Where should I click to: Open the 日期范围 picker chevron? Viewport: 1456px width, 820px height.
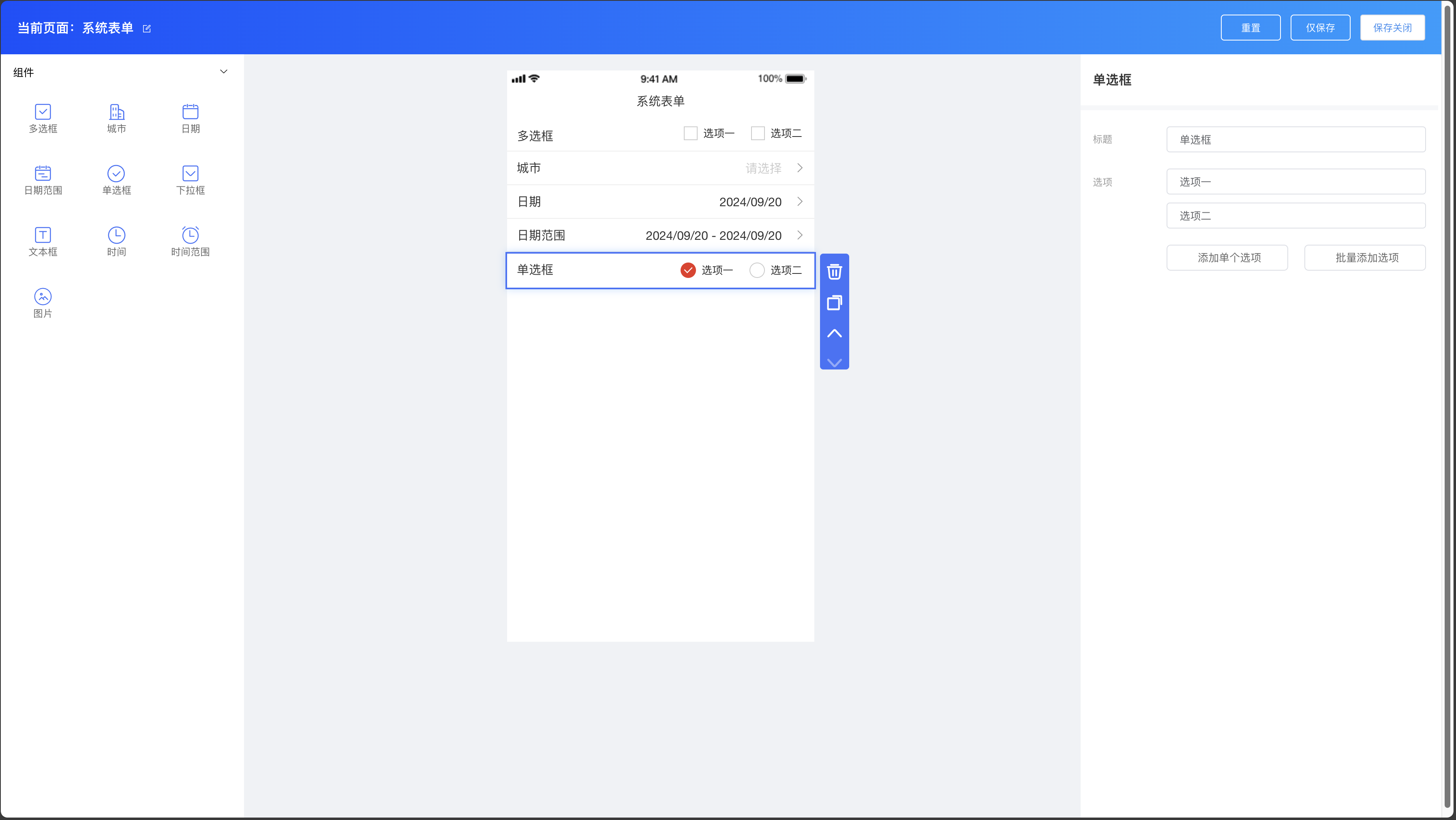click(800, 235)
